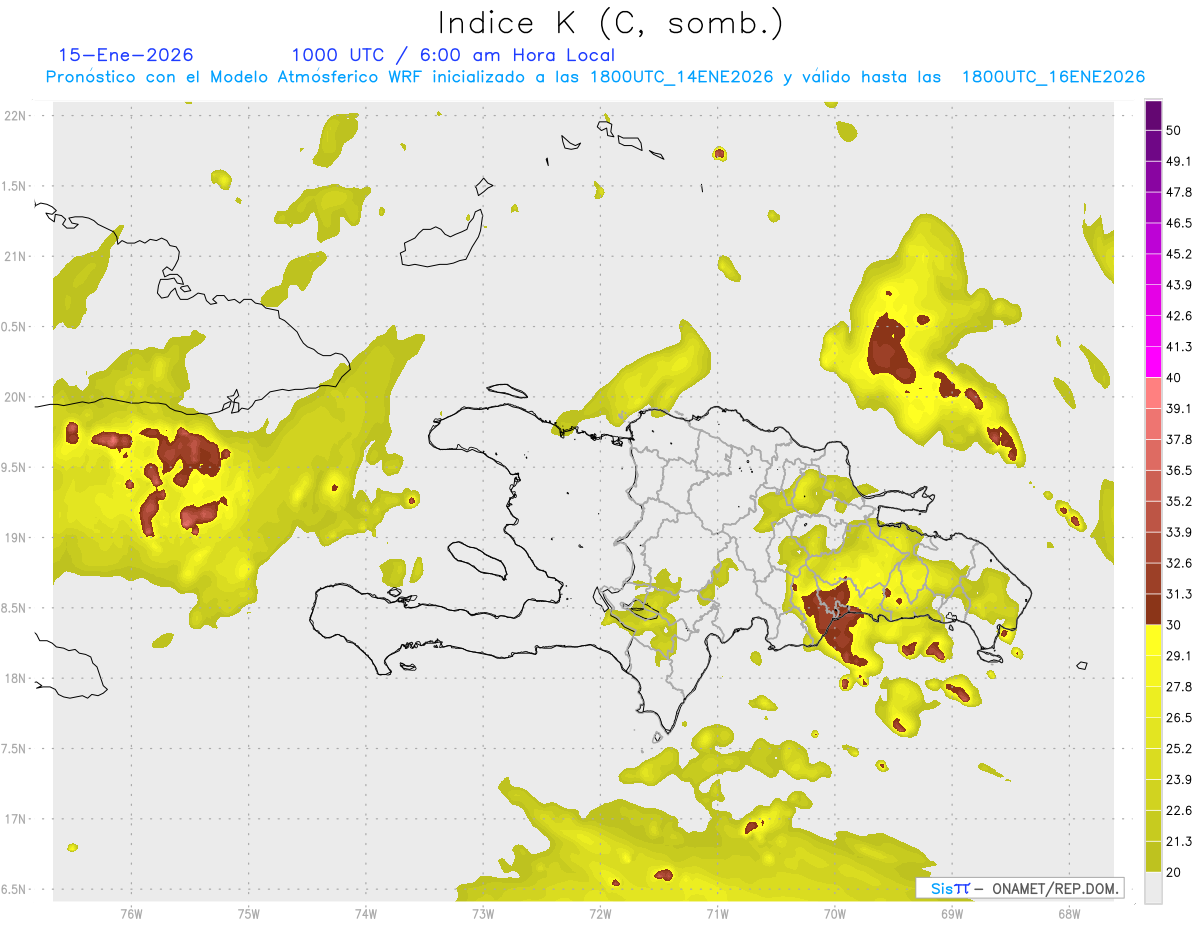
Task: Click the 'Pronóstico con el Modelo Atmosférico WRF' subtitle line
Action: pyautogui.click(x=595, y=77)
